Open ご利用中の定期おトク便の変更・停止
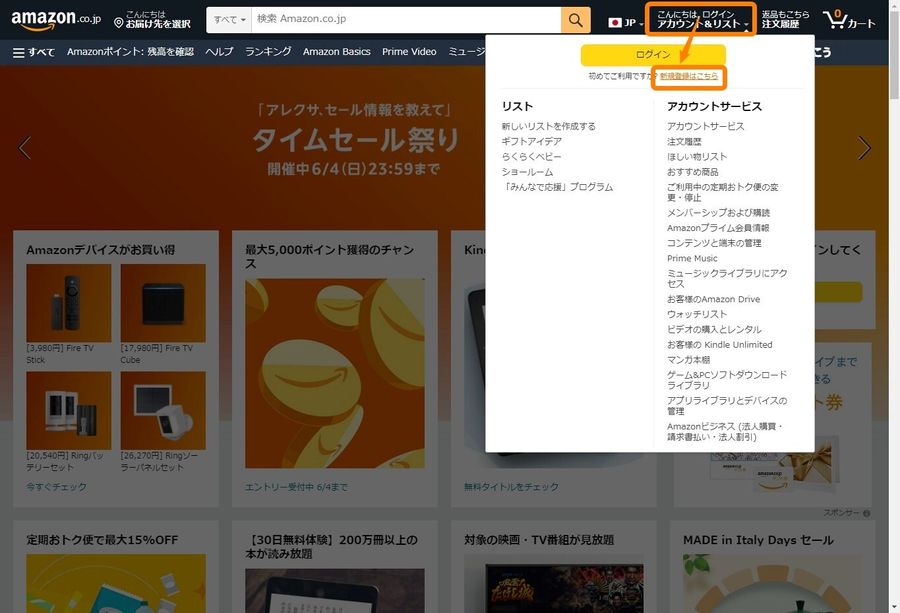The width and height of the screenshot is (900, 613). tap(723, 192)
